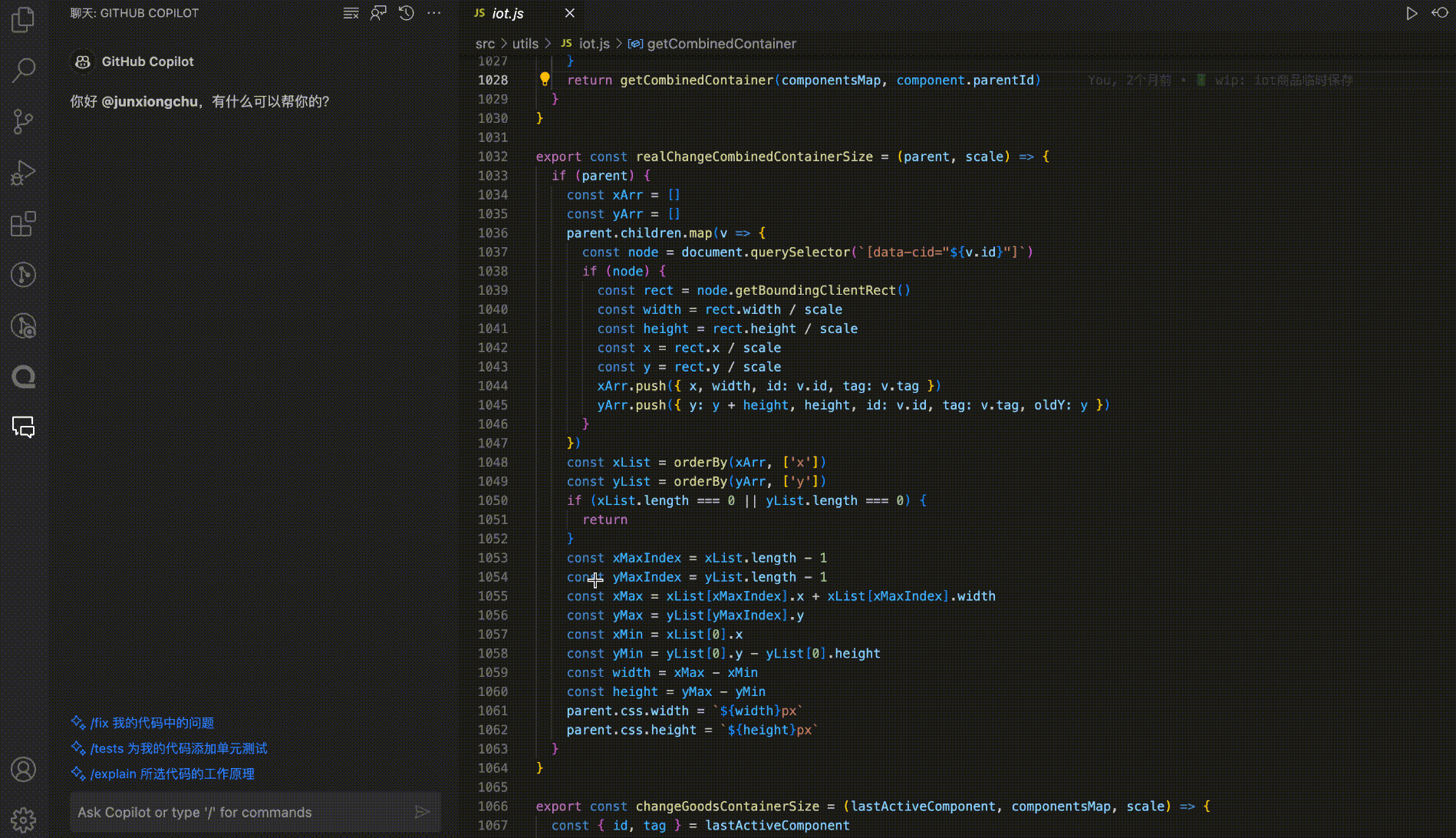
Task: Open the Copilot Chat view in activity bar
Action: tap(23, 427)
